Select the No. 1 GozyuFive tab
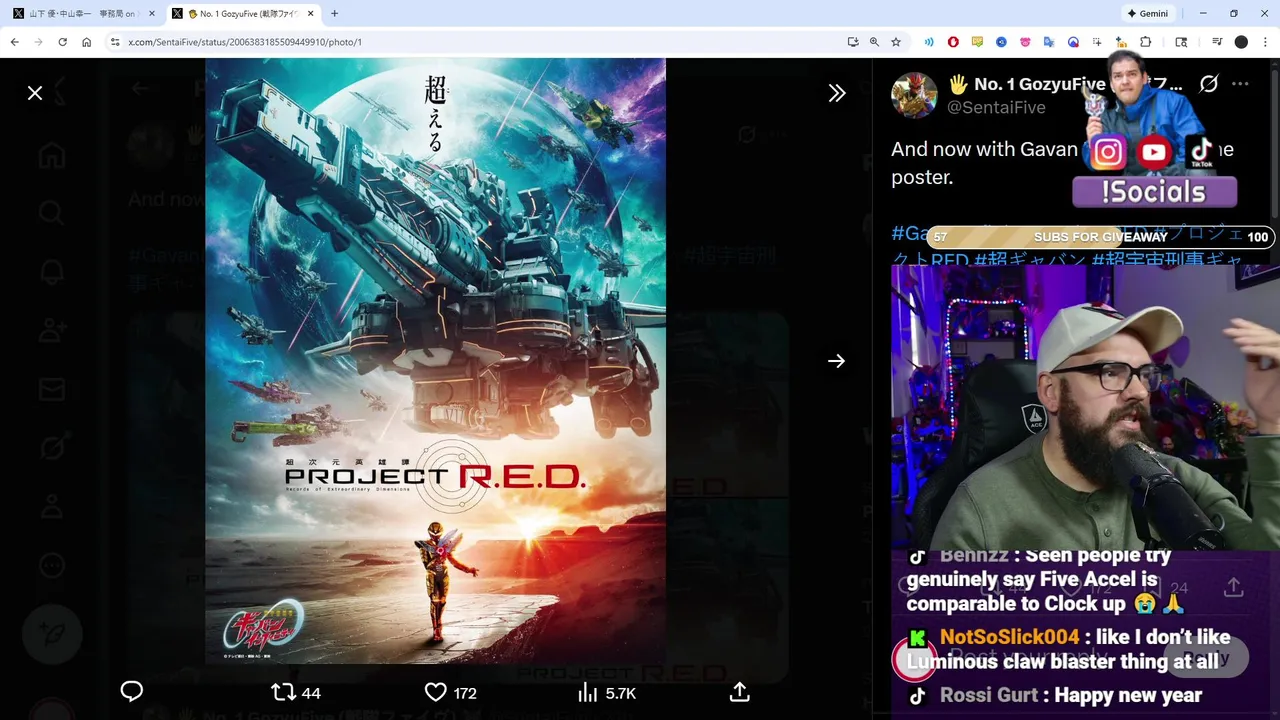 pyautogui.click(x=243, y=14)
